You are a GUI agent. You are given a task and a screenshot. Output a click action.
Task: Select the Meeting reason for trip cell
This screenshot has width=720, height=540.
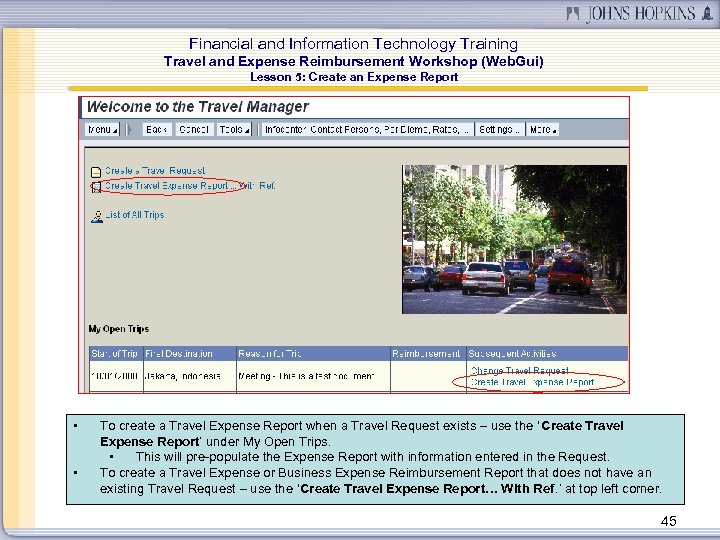[x=313, y=376]
